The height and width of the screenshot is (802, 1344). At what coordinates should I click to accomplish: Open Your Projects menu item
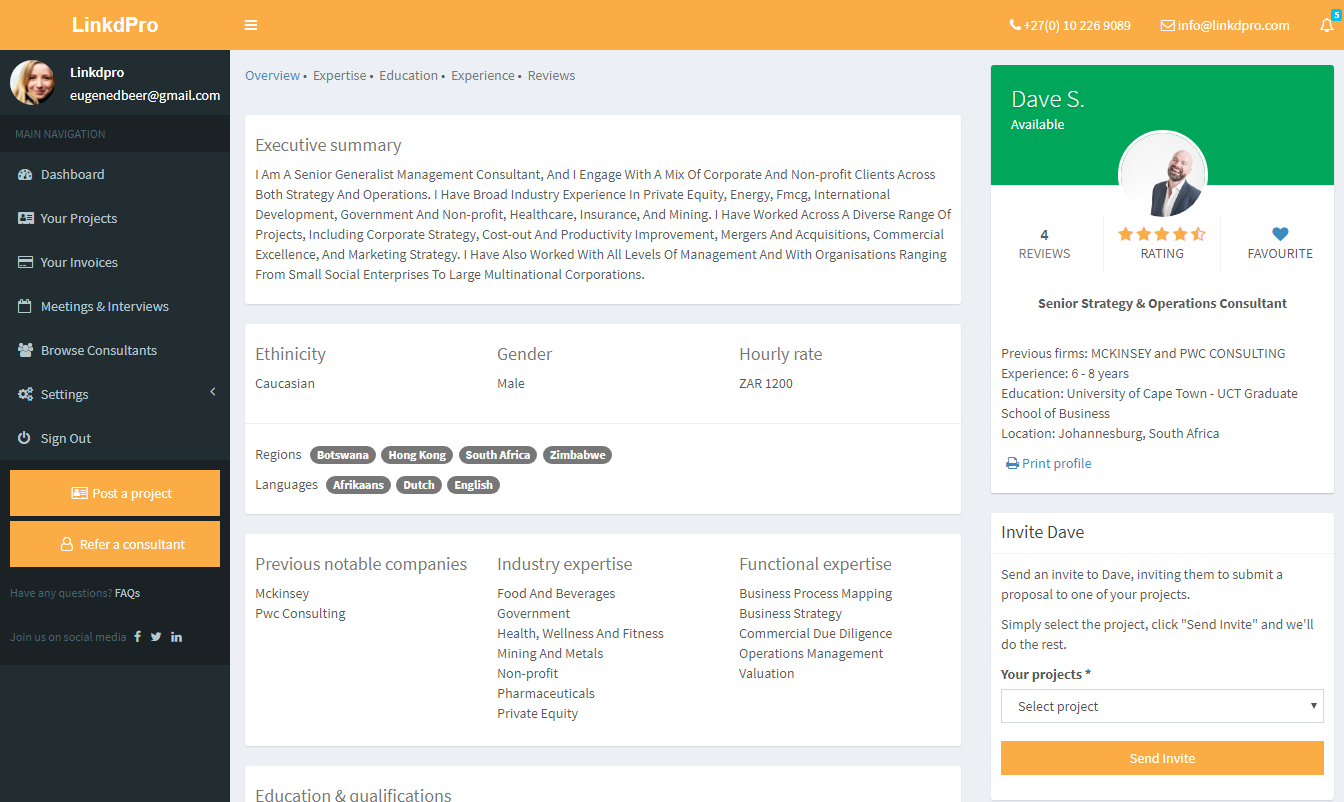pyautogui.click(x=115, y=218)
